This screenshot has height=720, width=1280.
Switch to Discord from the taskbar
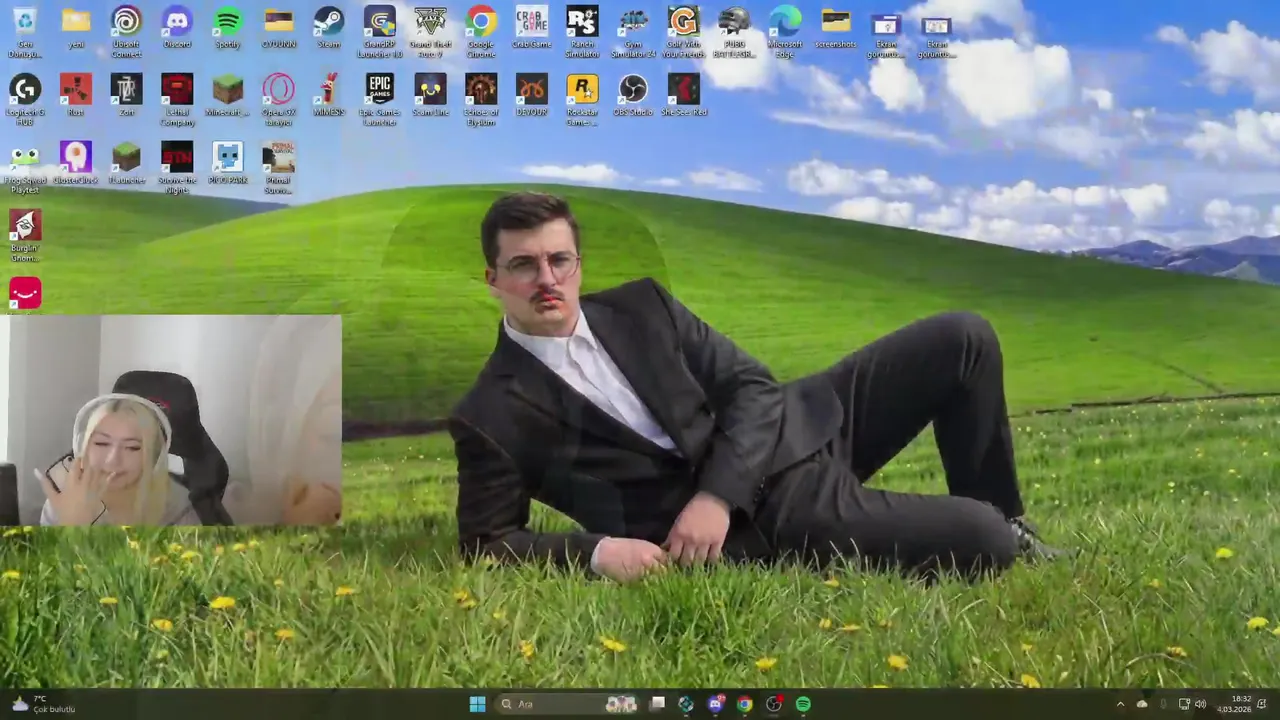pyautogui.click(x=715, y=704)
